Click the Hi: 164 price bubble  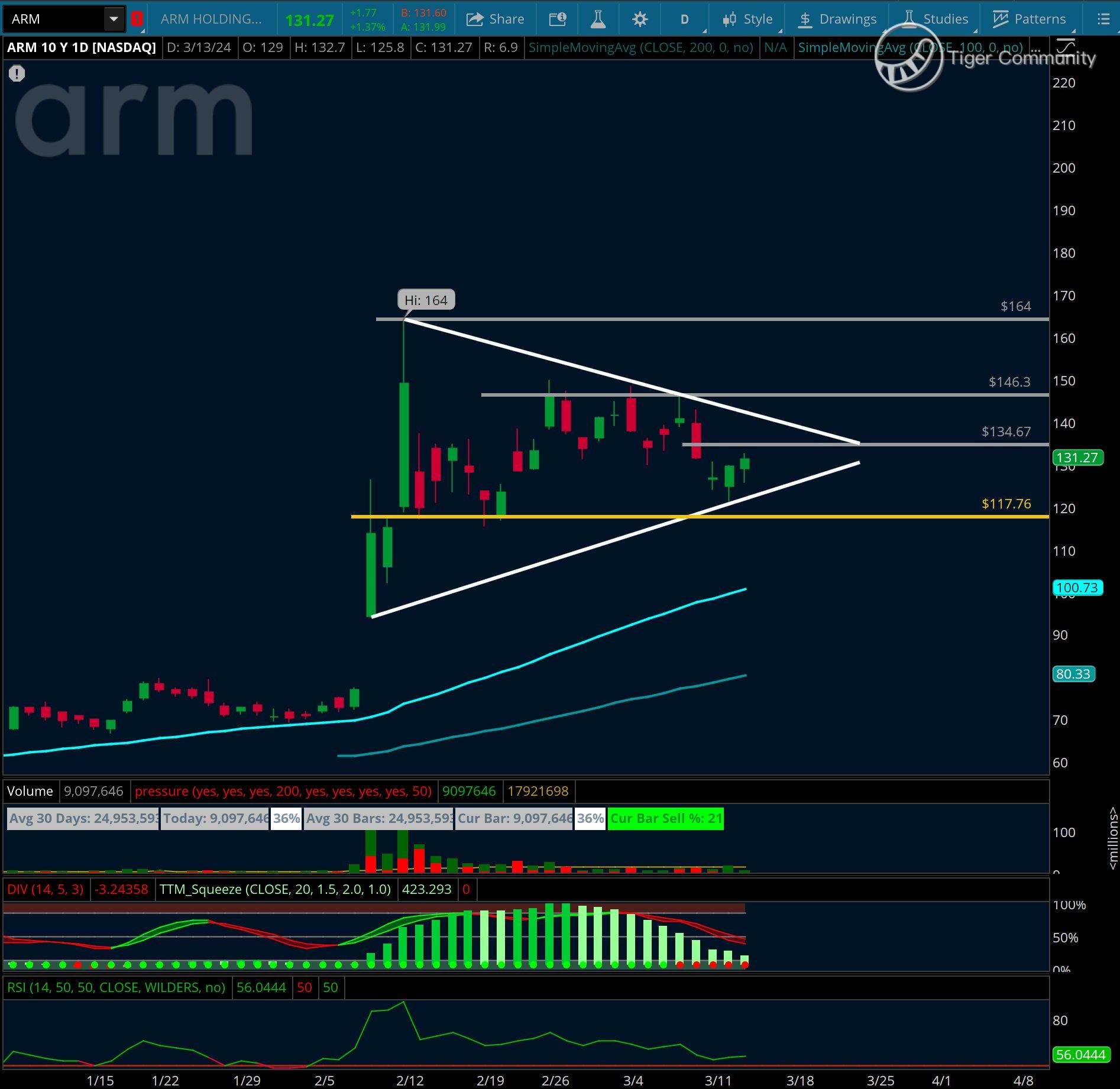tap(426, 300)
